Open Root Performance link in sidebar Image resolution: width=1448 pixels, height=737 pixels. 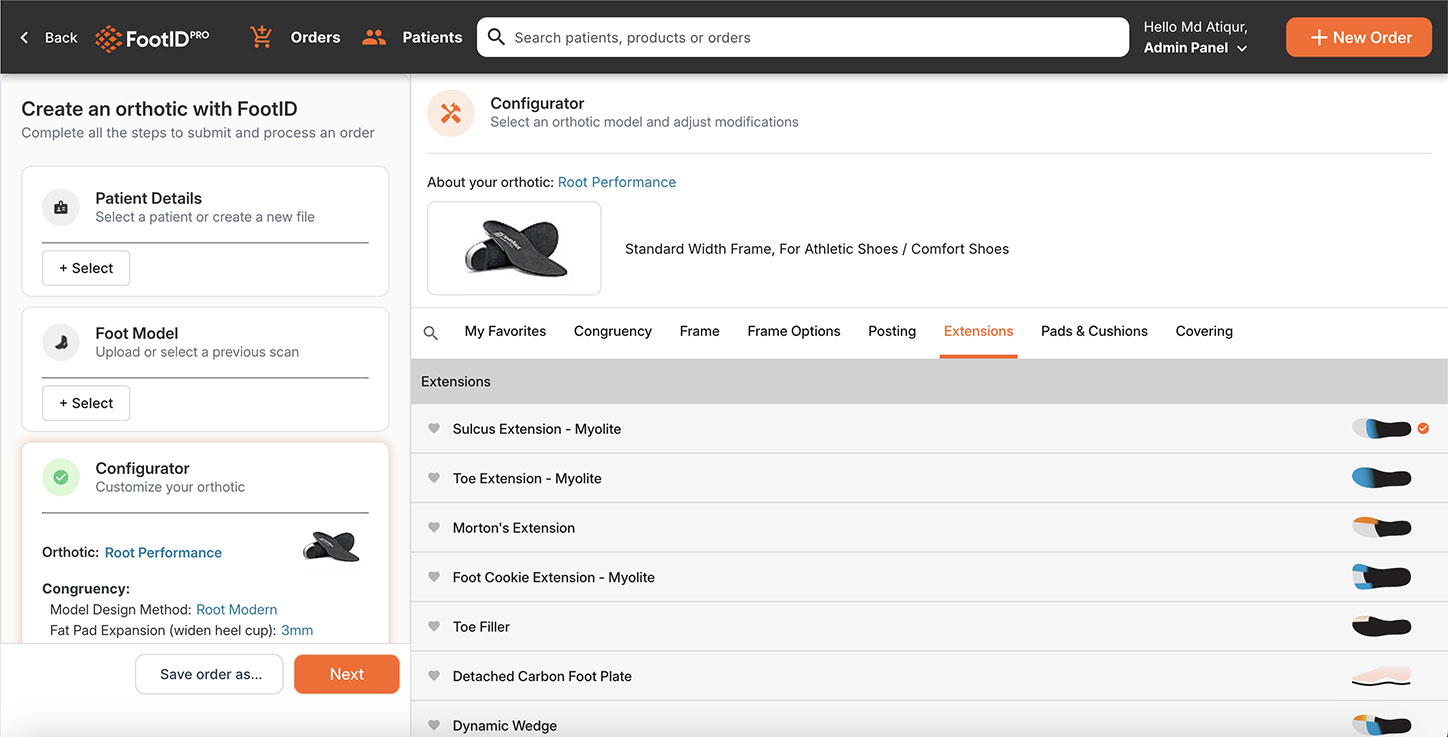point(163,552)
